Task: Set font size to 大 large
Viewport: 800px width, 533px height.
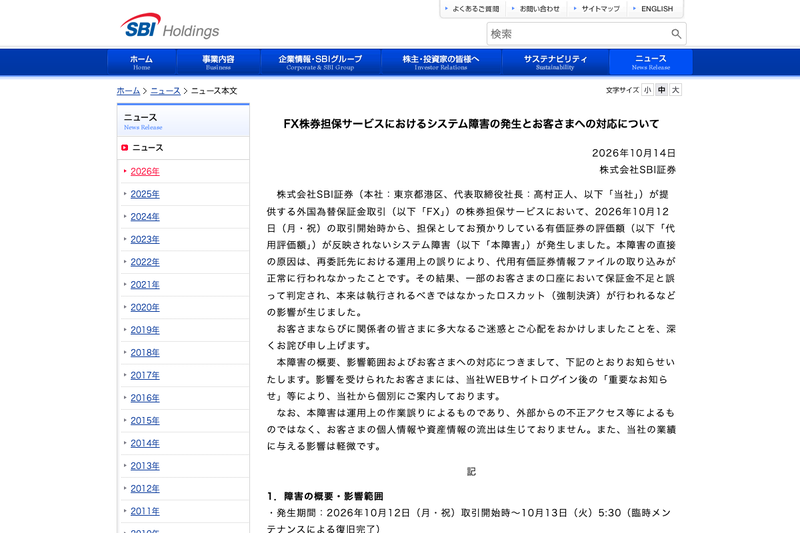Action: click(676, 90)
